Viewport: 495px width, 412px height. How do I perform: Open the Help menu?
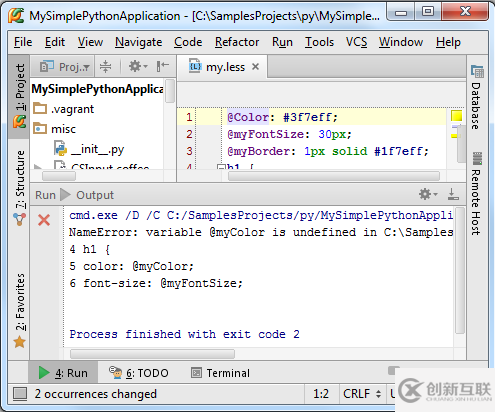[x=448, y=42]
